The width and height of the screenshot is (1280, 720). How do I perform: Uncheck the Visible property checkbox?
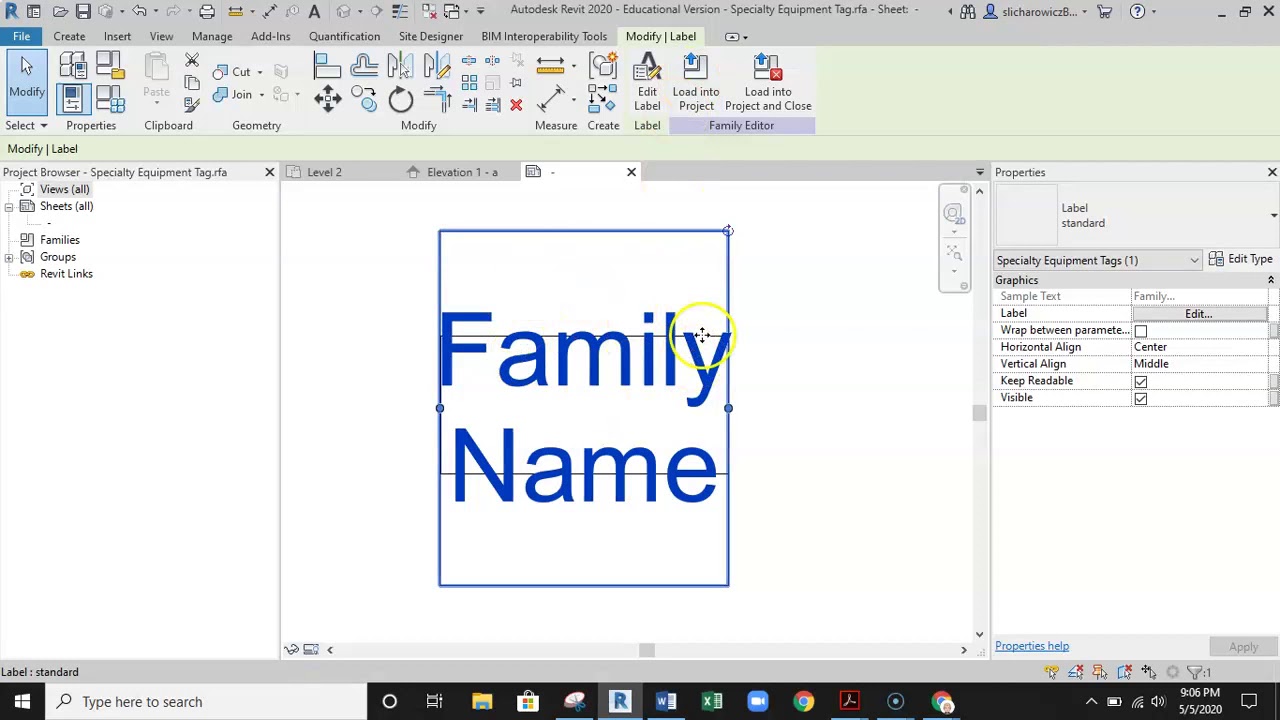pyautogui.click(x=1141, y=399)
